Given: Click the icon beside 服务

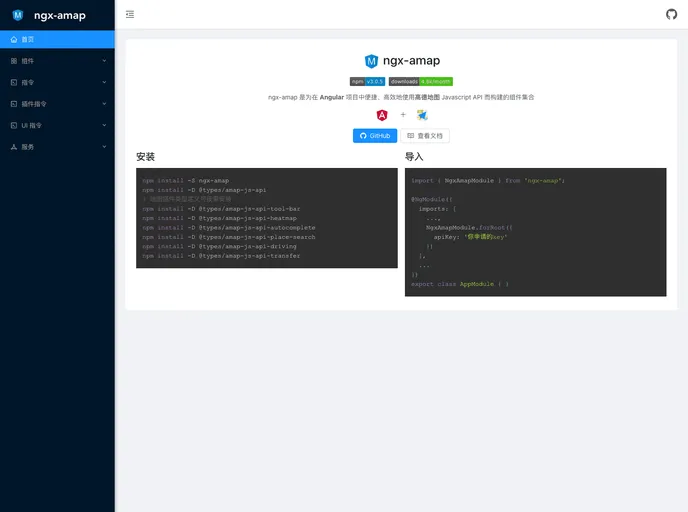Looking at the screenshot, I should point(14,147).
